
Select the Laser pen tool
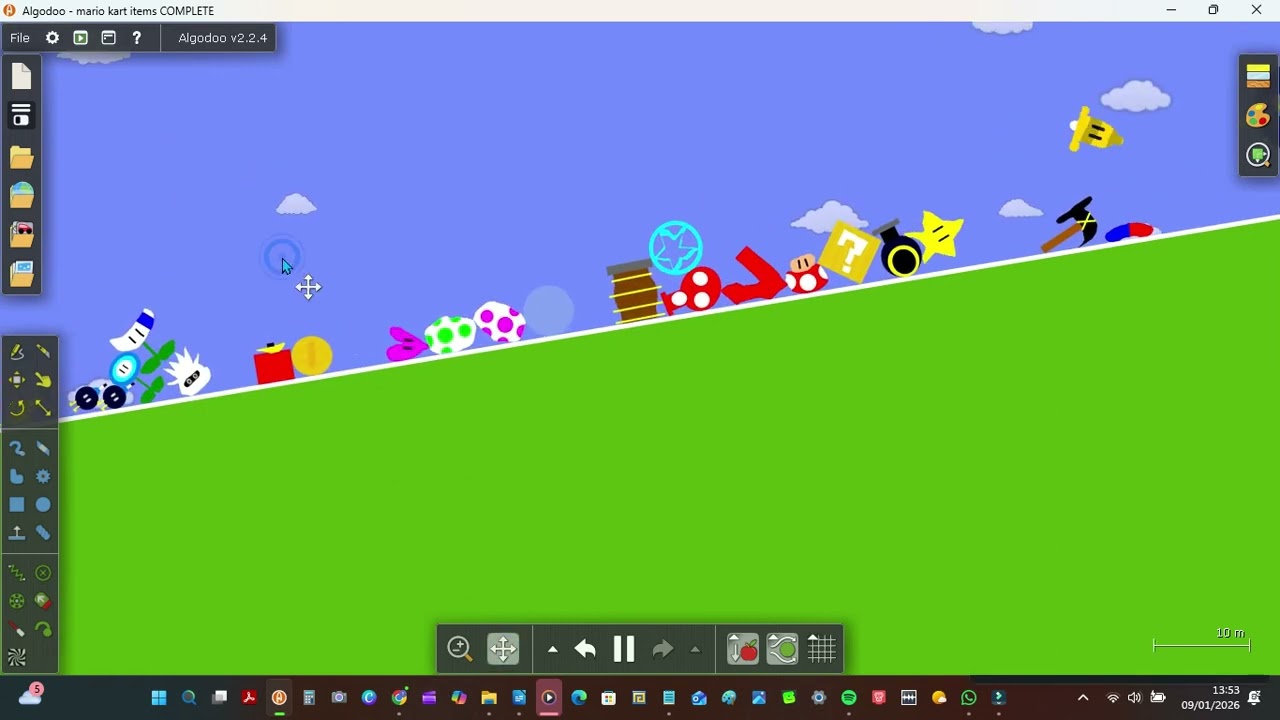pyautogui.click(x=17, y=629)
